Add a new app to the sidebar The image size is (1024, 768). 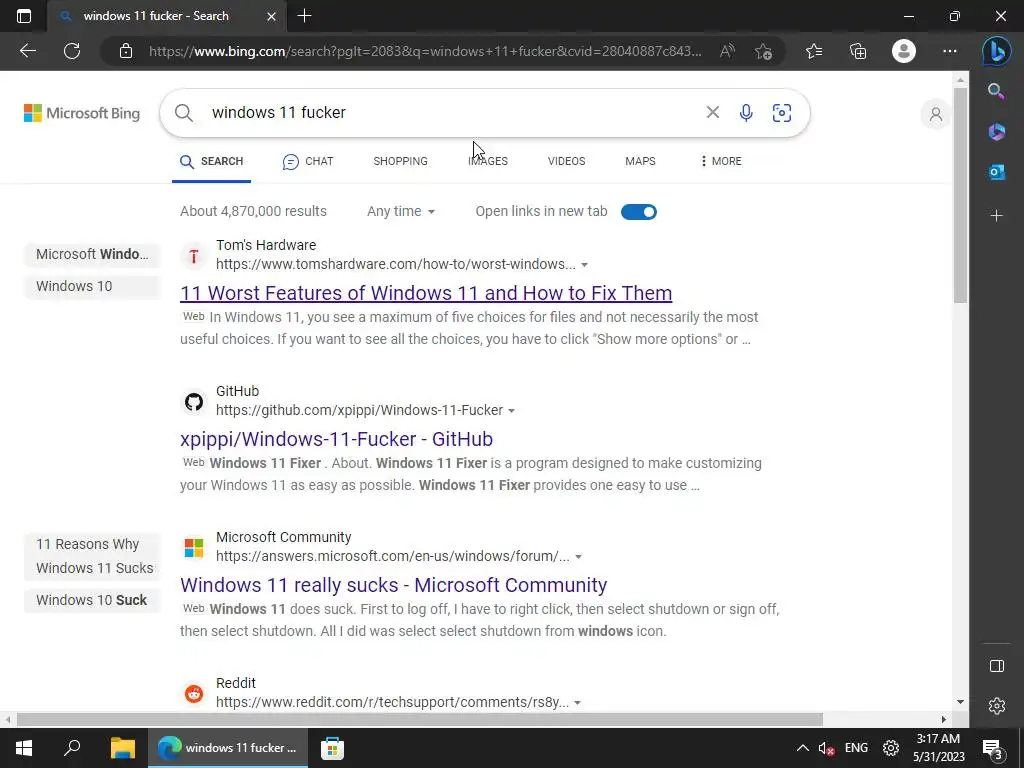[997, 216]
